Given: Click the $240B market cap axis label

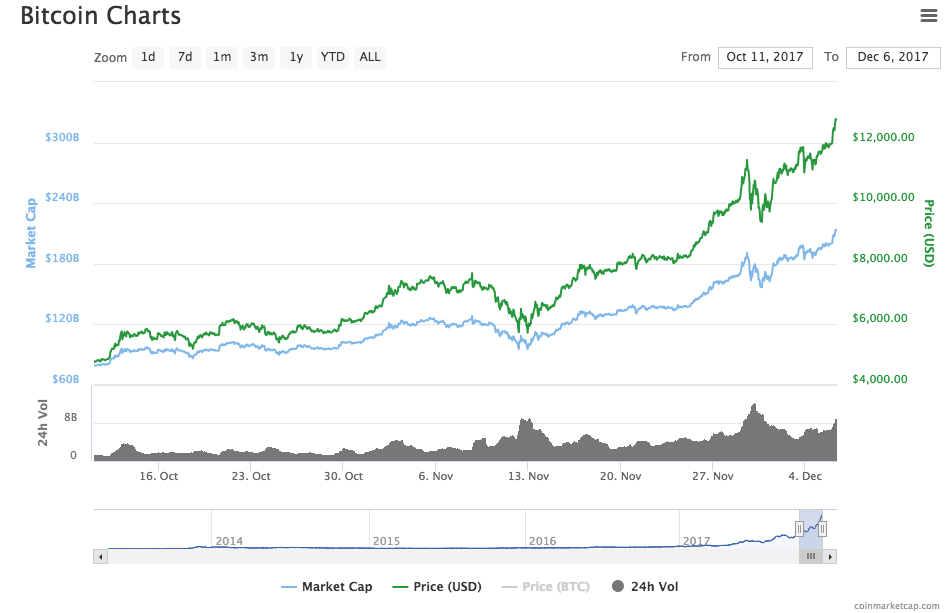Looking at the screenshot, I should click(x=62, y=197).
